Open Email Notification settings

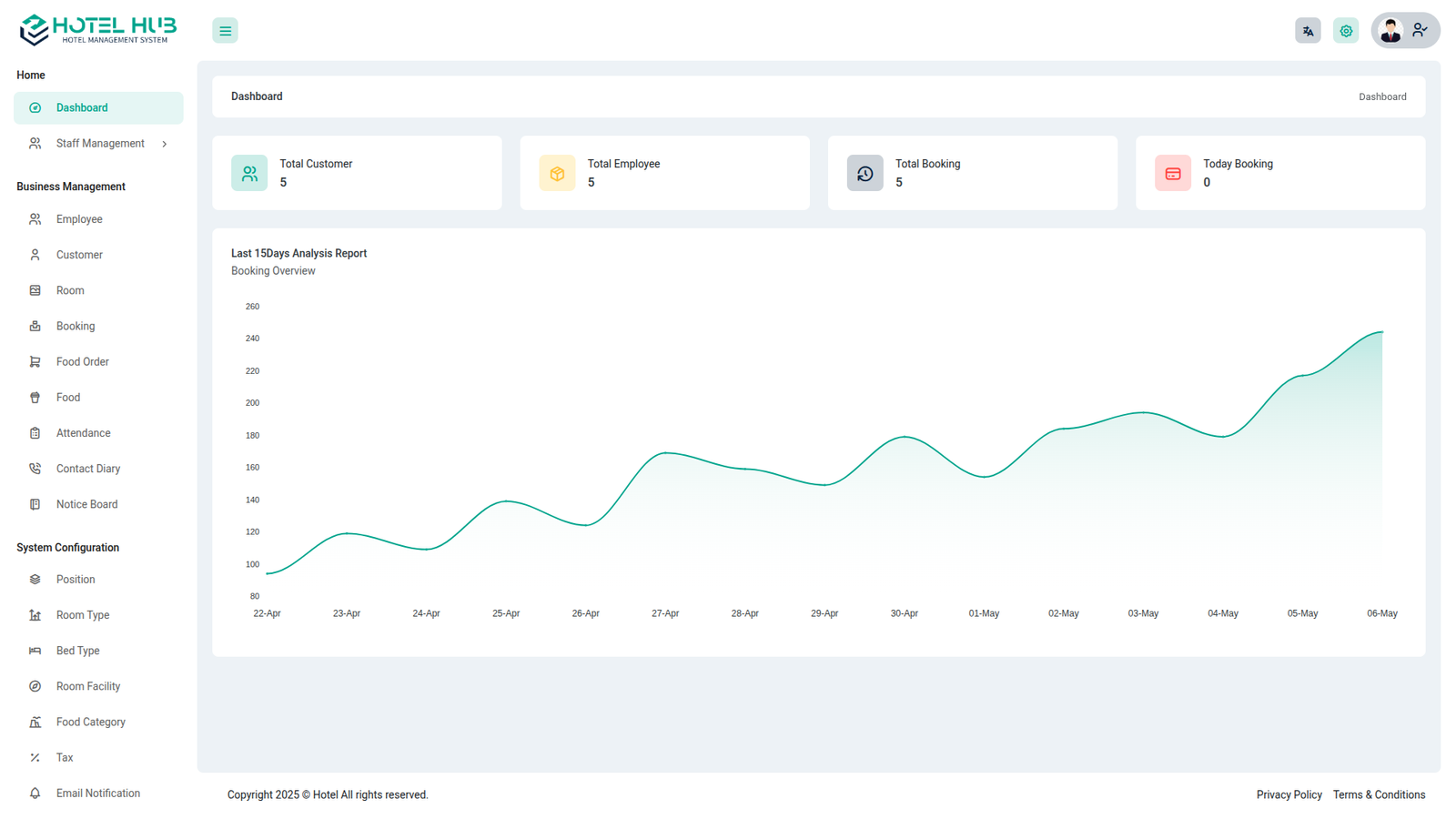(97, 794)
